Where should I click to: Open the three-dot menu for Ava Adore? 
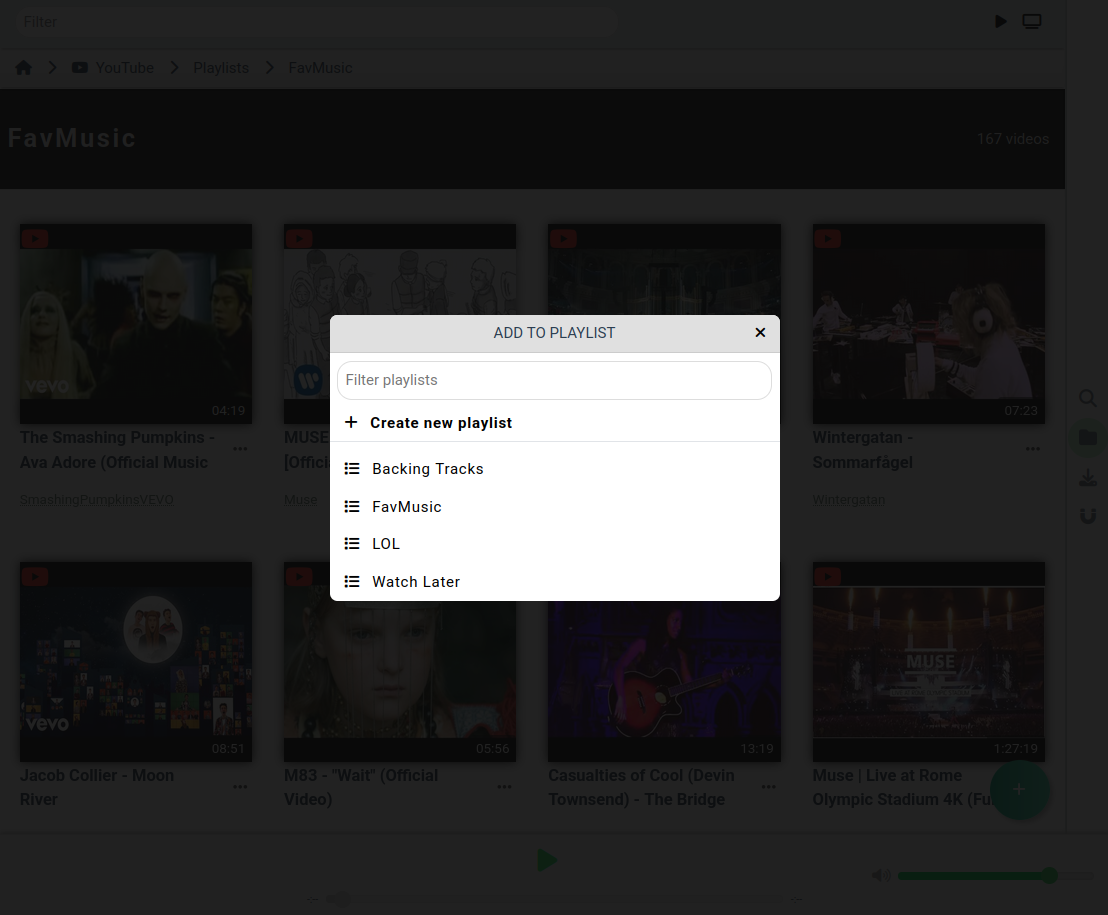(240, 449)
